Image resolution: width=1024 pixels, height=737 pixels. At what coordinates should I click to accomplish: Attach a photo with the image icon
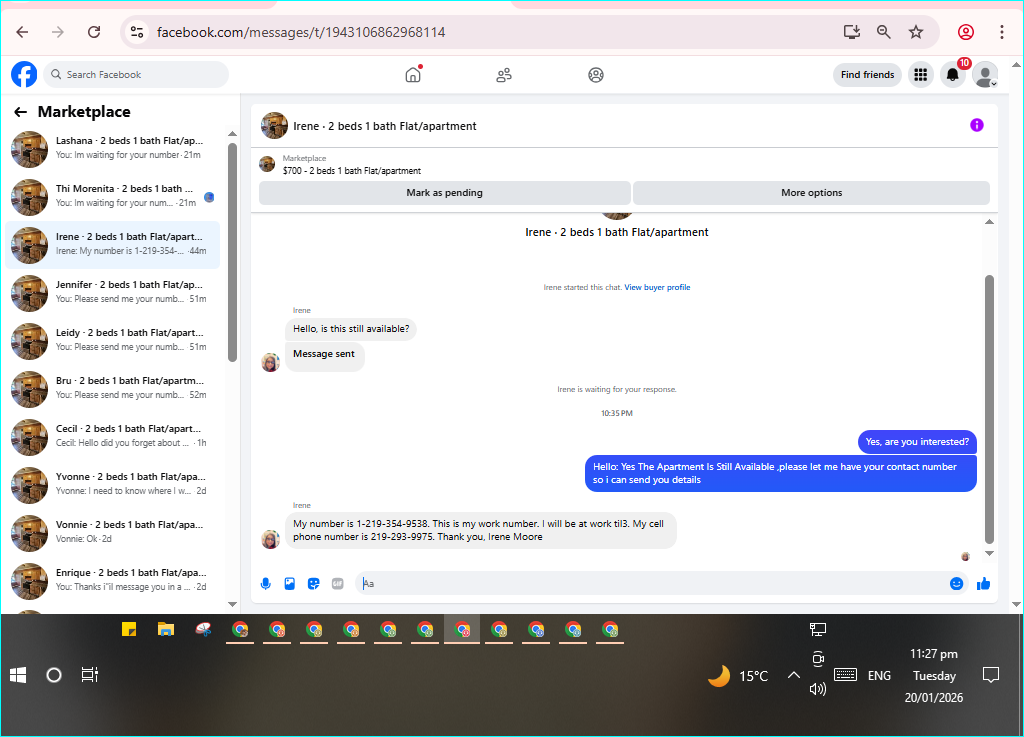pos(290,584)
